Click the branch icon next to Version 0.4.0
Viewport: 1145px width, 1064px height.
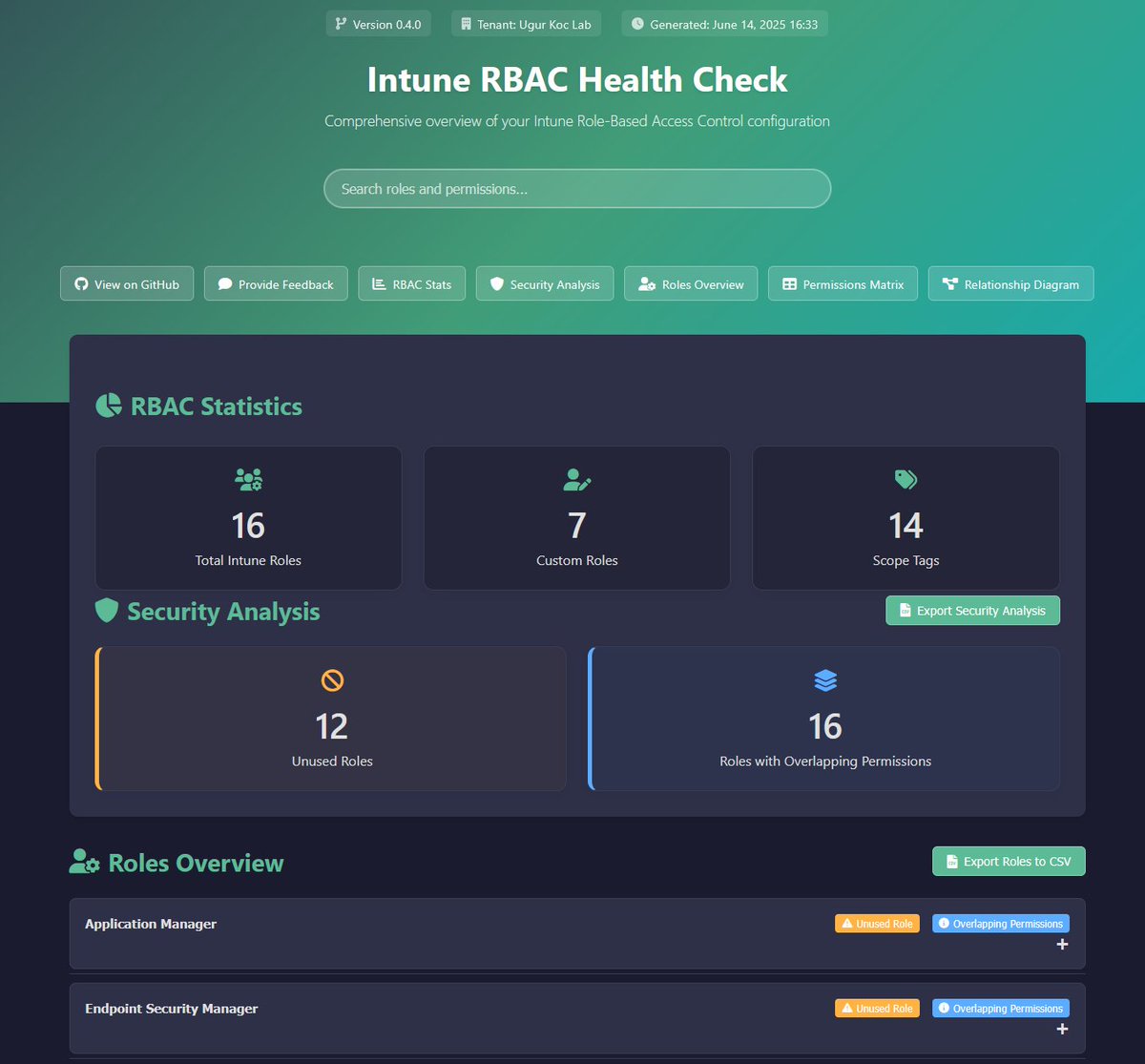pyautogui.click(x=341, y=24)
